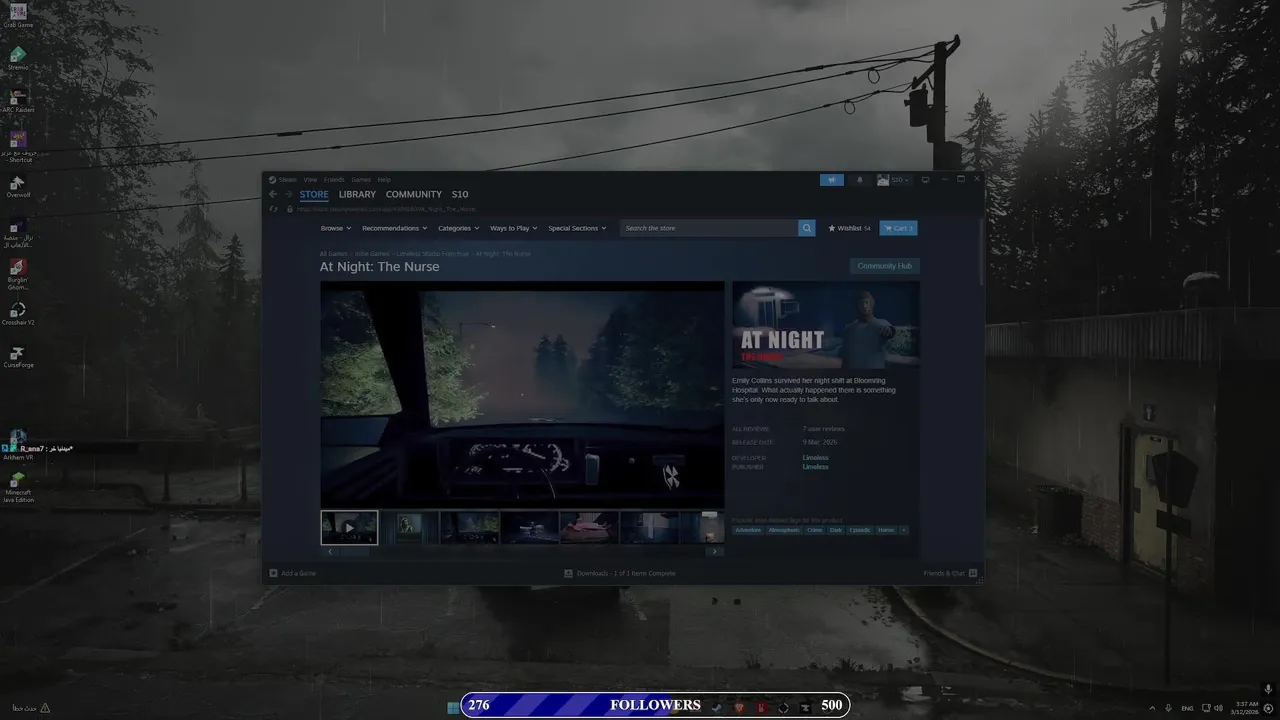Focus the Search the store field
The image size is (1280, 720).
[x=709, y=228]
